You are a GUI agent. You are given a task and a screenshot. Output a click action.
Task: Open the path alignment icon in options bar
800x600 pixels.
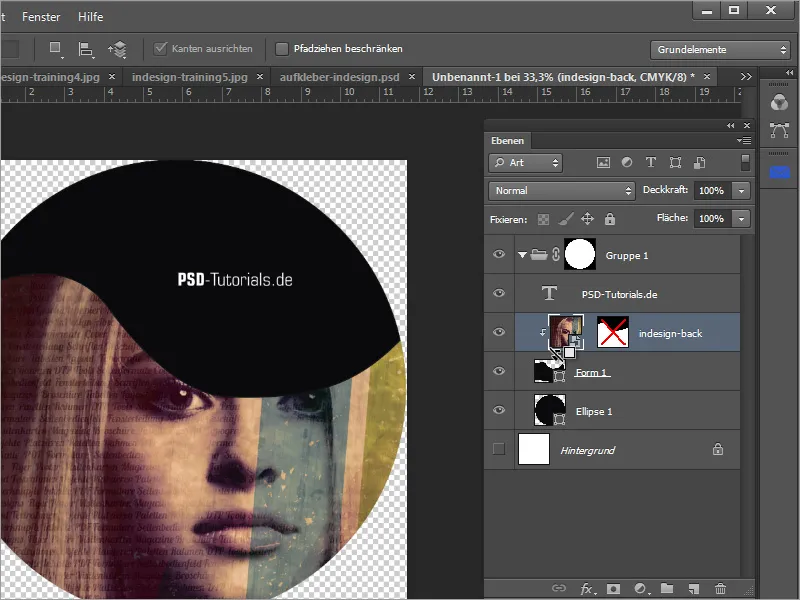[x=86, y=49]
